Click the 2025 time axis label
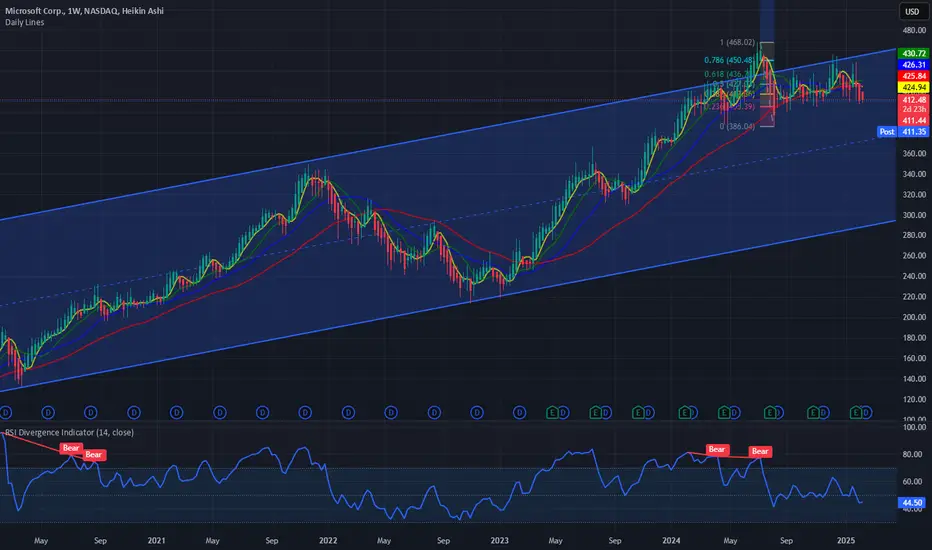The image size is (932, 550). 846,540
